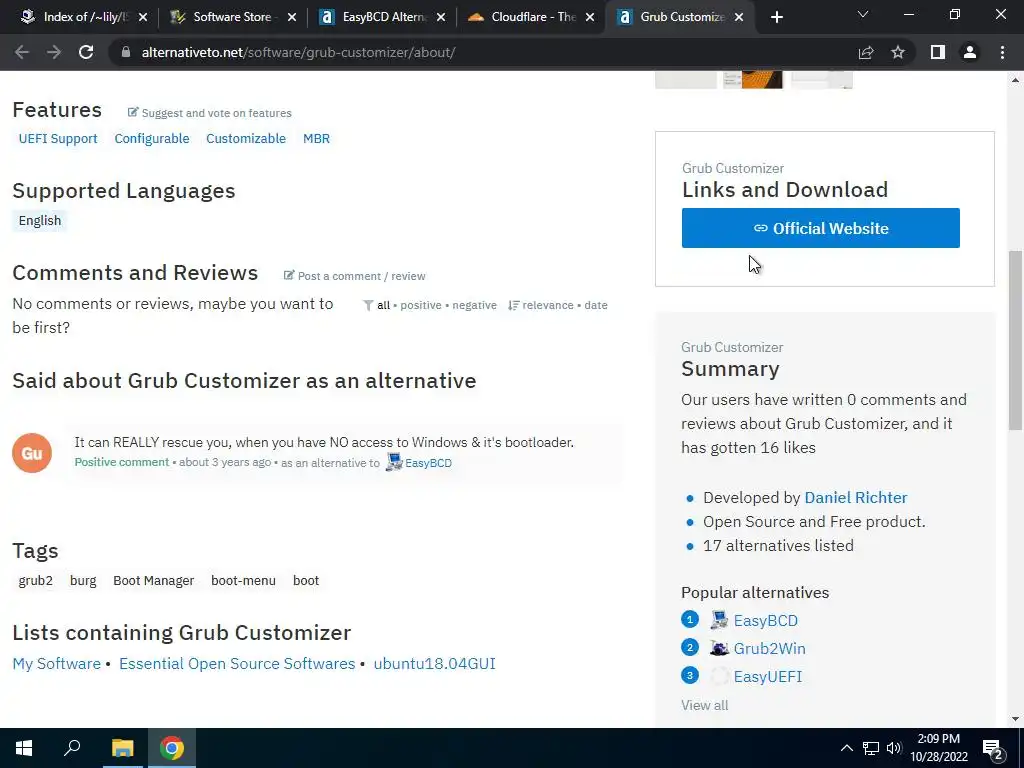Open the UEFI Support feature

57,138
